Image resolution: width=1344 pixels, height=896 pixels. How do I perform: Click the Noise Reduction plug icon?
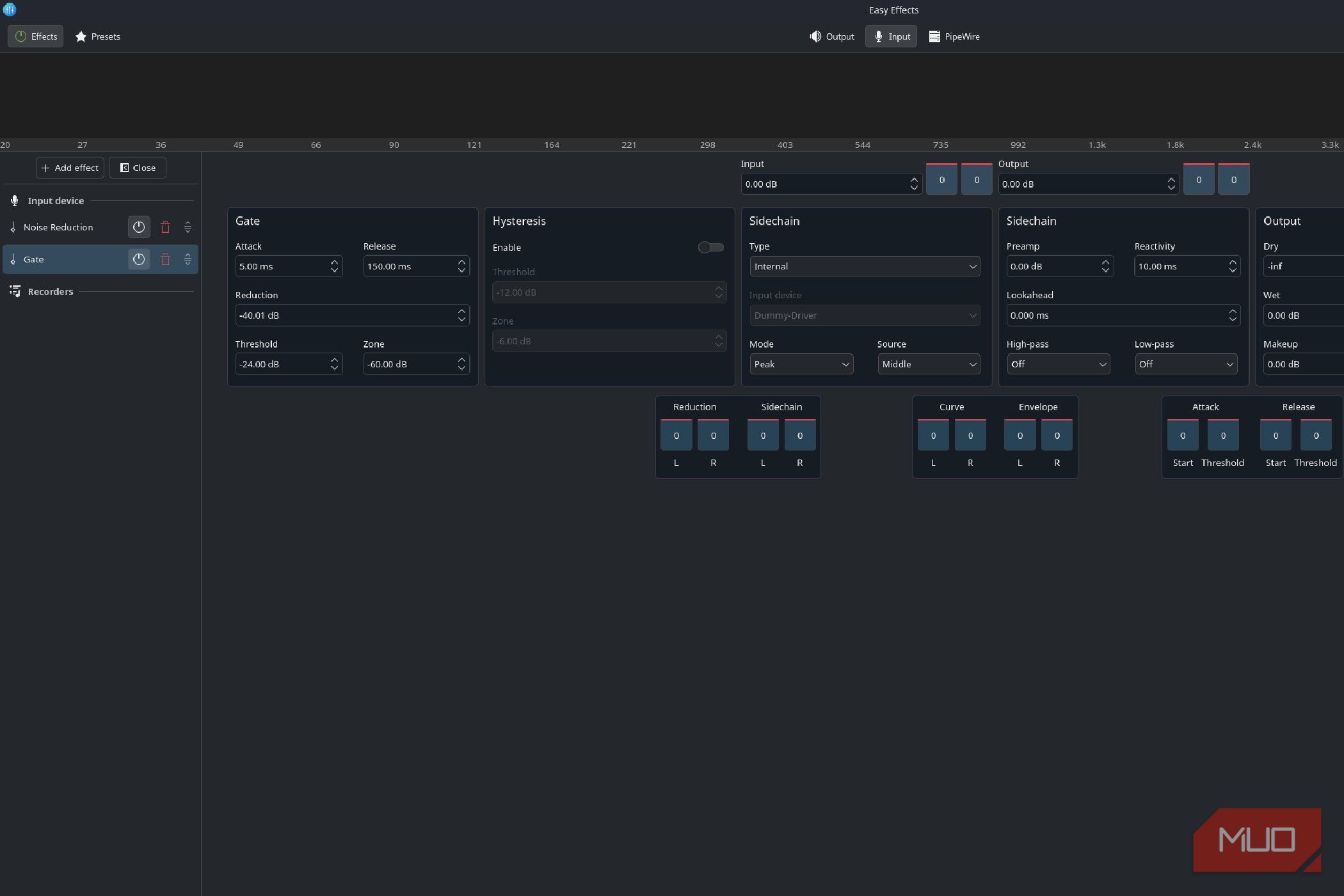pyautogui.click(x=13, y=227)
